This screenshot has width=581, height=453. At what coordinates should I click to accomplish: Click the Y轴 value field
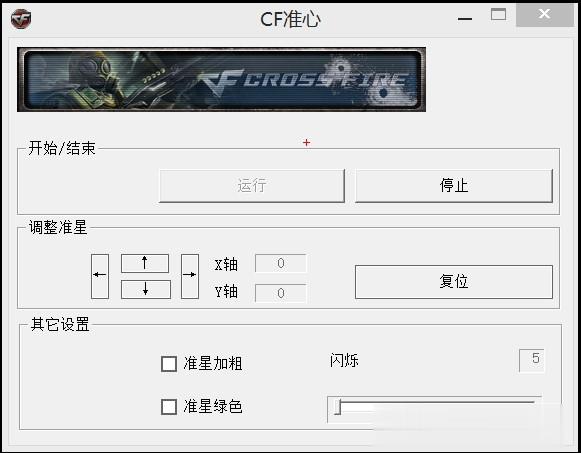pyautogui.click(x=281, y=293)
